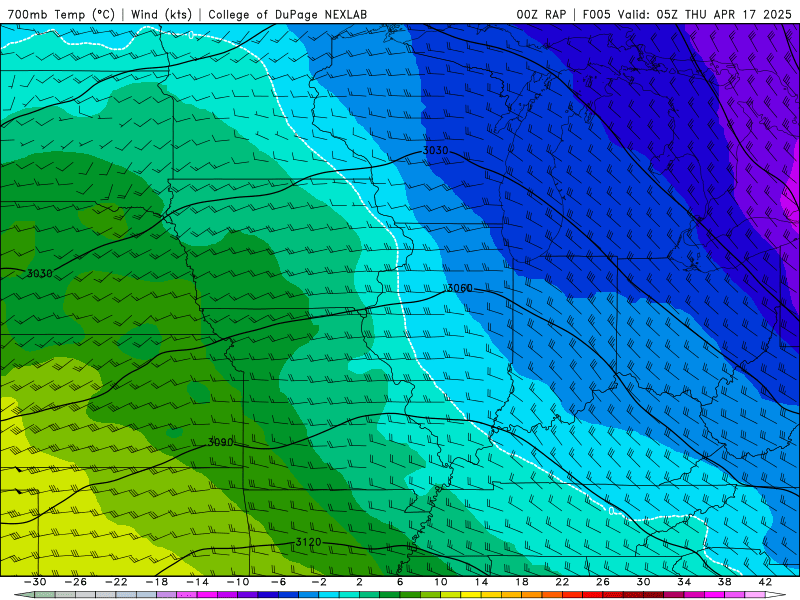Click the positive 34 colorbar tick label
800x600 pixels.
pos(684,582)
